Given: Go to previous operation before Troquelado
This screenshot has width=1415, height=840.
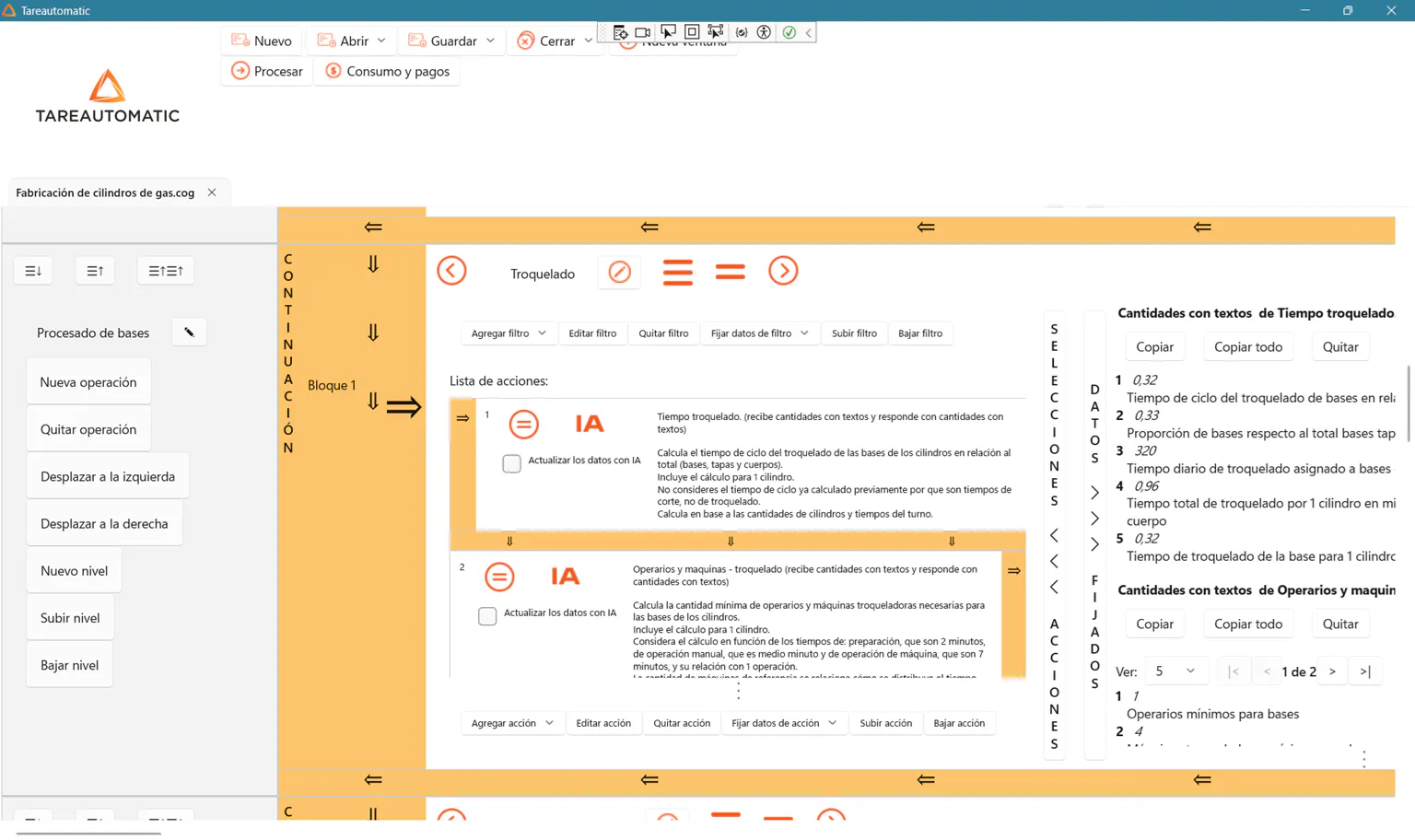Looking at the screenshot, I should click(451, 271).
